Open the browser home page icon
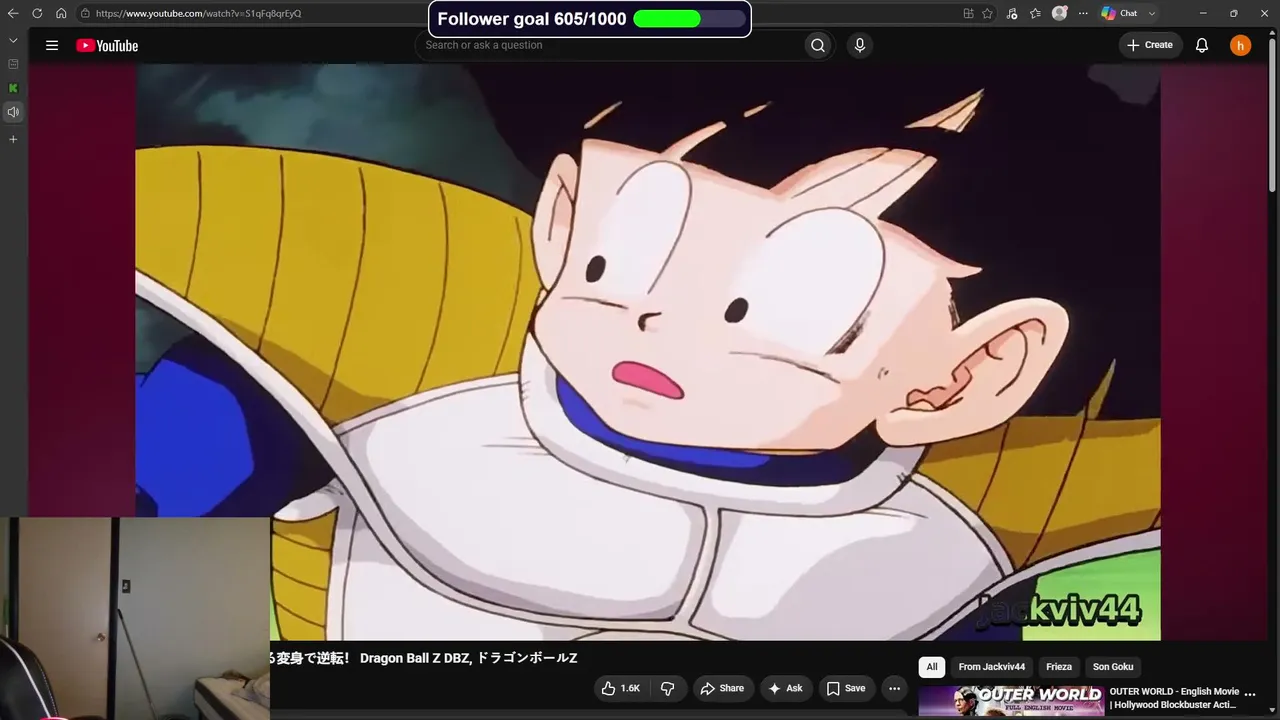 point(61,13)
